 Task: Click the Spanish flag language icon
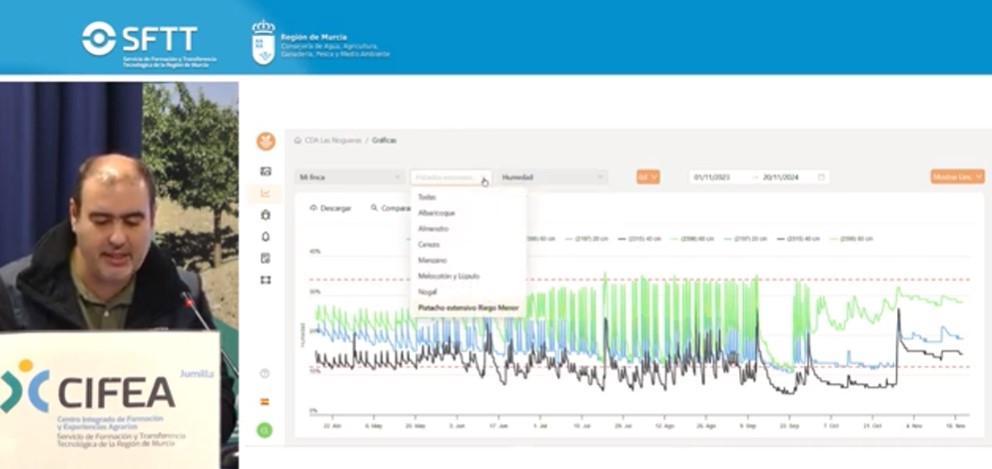[265, 401]
